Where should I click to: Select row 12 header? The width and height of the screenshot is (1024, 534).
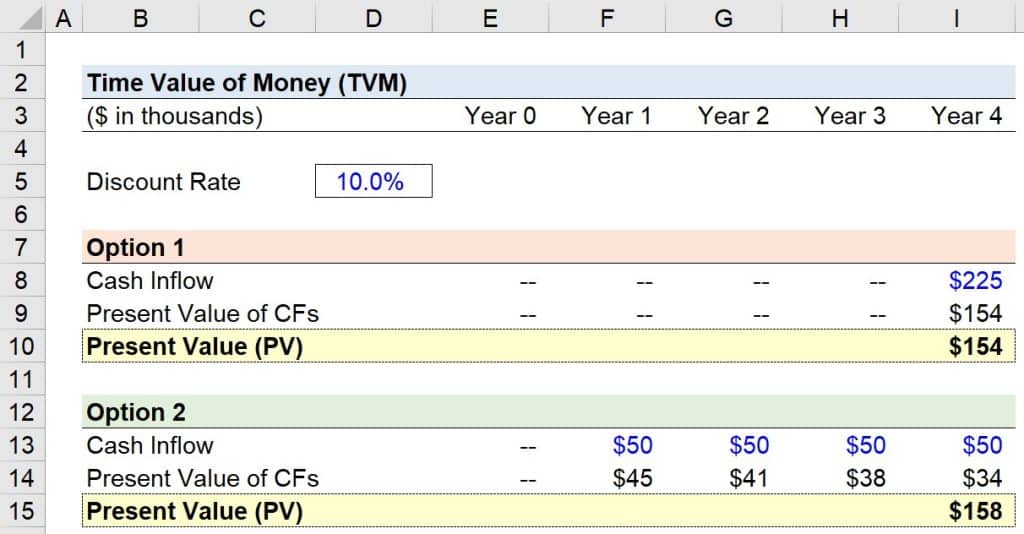[x=22, y=412]
